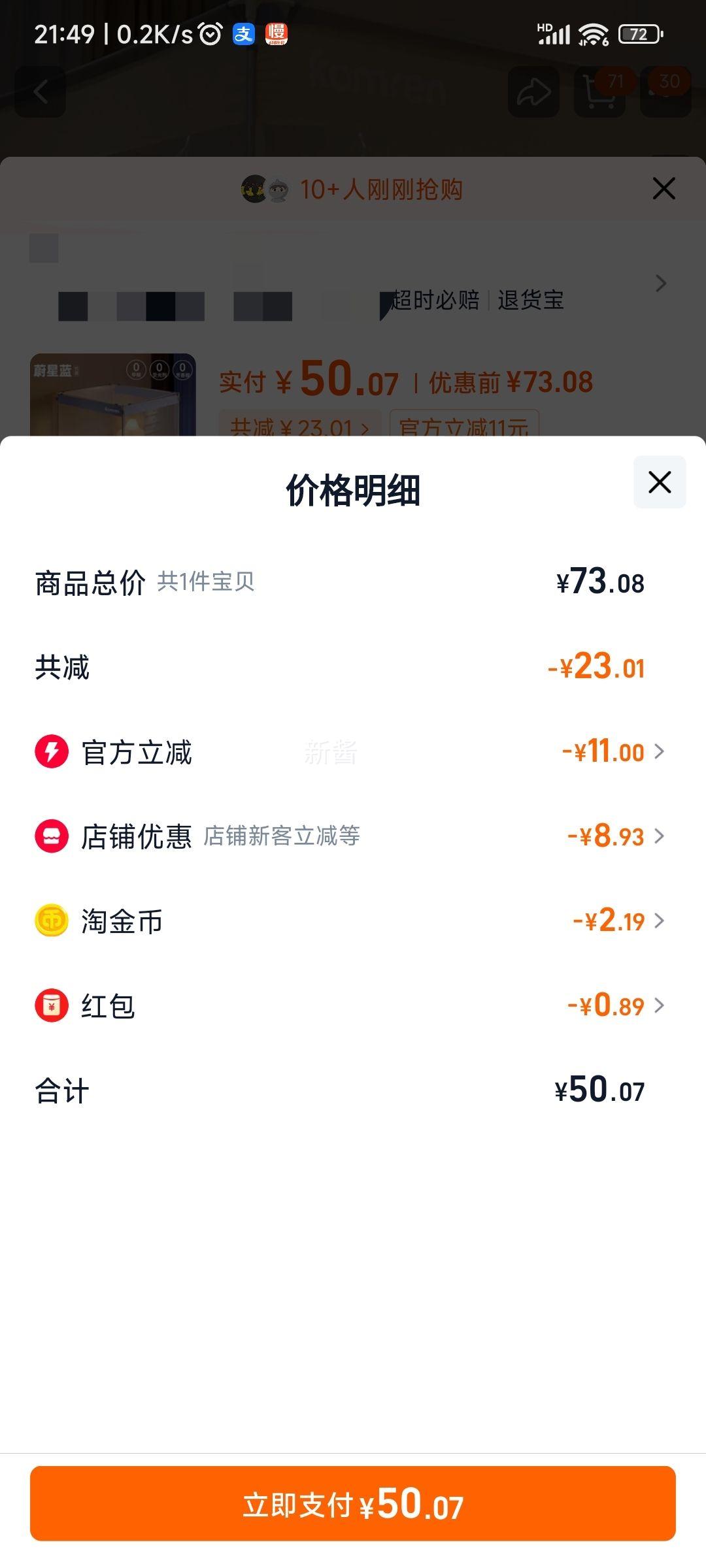Tap the 官方立减 lightning icon

52,751
